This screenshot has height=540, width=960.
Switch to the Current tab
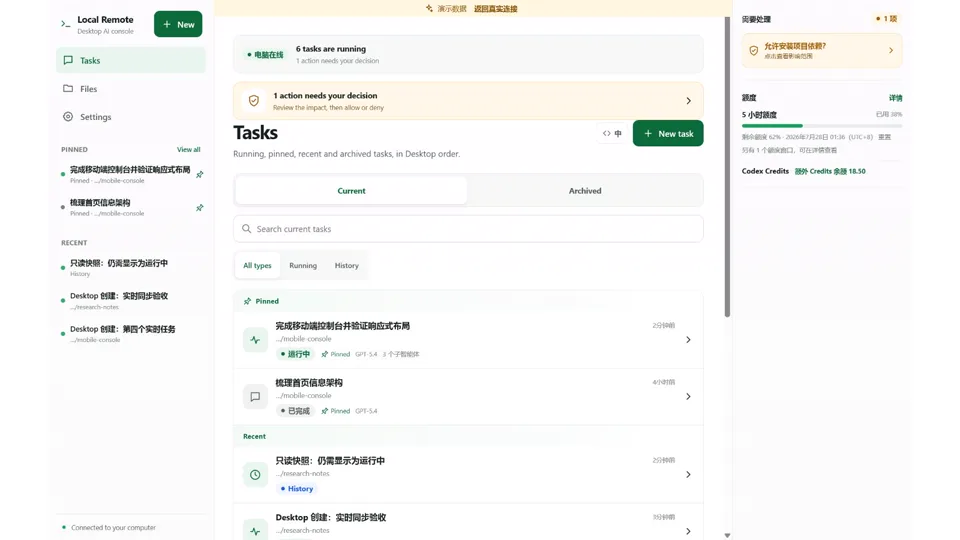coord(351,190)
